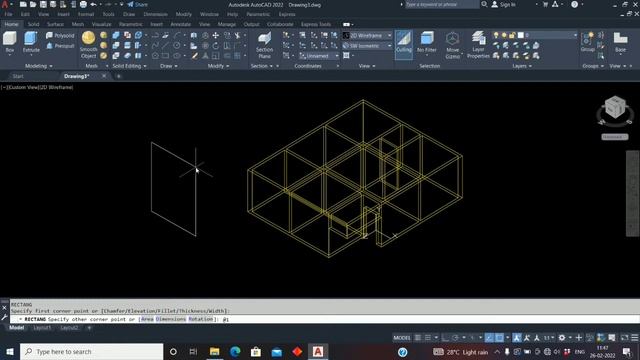Screen dimensions: 640x360
Task: Open the AutoCAD application menu logo
Action: 5,4
